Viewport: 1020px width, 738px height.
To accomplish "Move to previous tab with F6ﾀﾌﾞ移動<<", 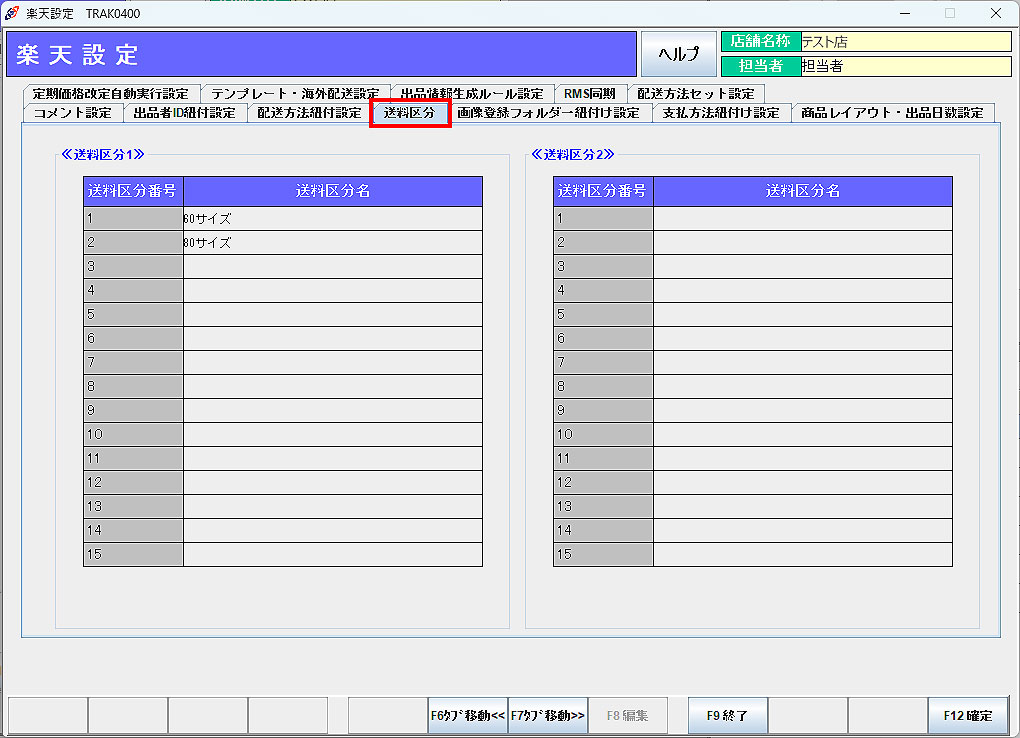I will click(467, 715).
